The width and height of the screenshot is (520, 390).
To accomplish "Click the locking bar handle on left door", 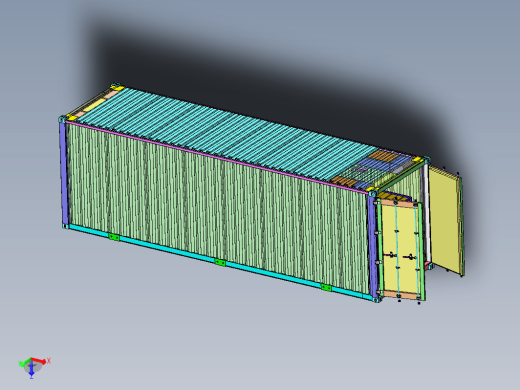I will (x=391, y=256).
